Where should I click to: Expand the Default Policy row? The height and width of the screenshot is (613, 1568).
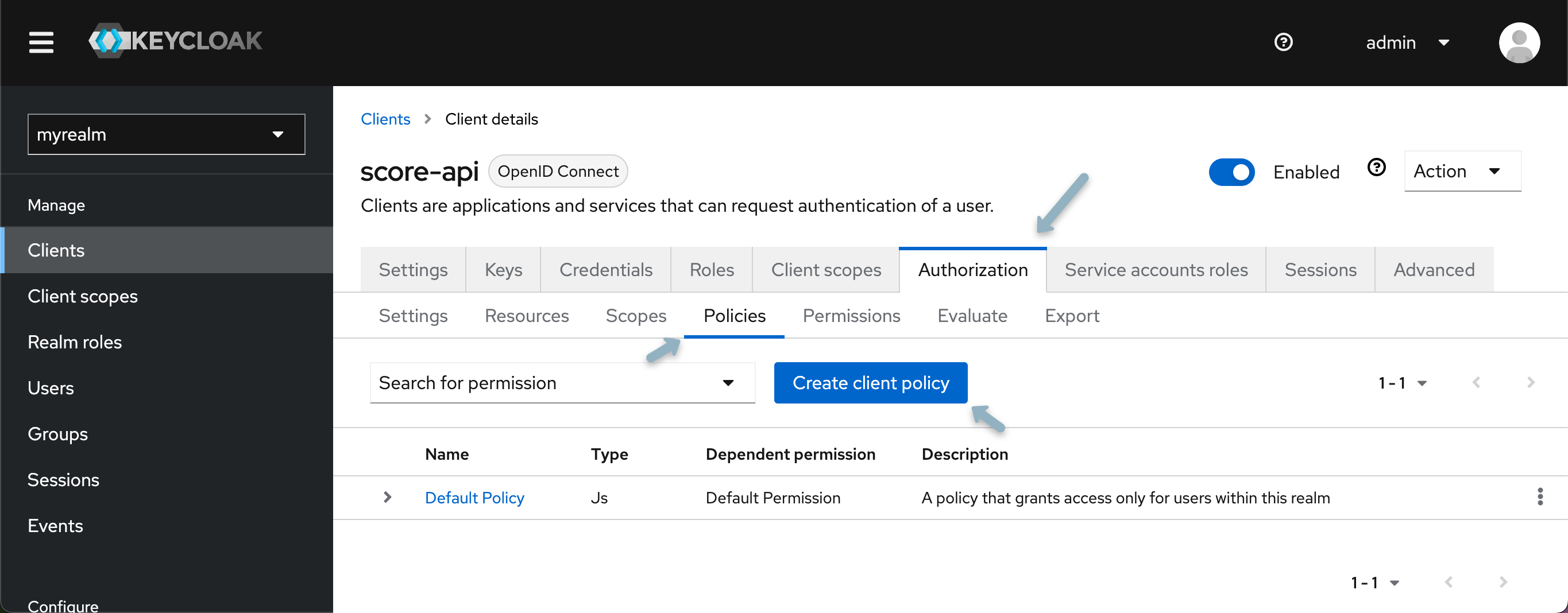click(387, 498)
